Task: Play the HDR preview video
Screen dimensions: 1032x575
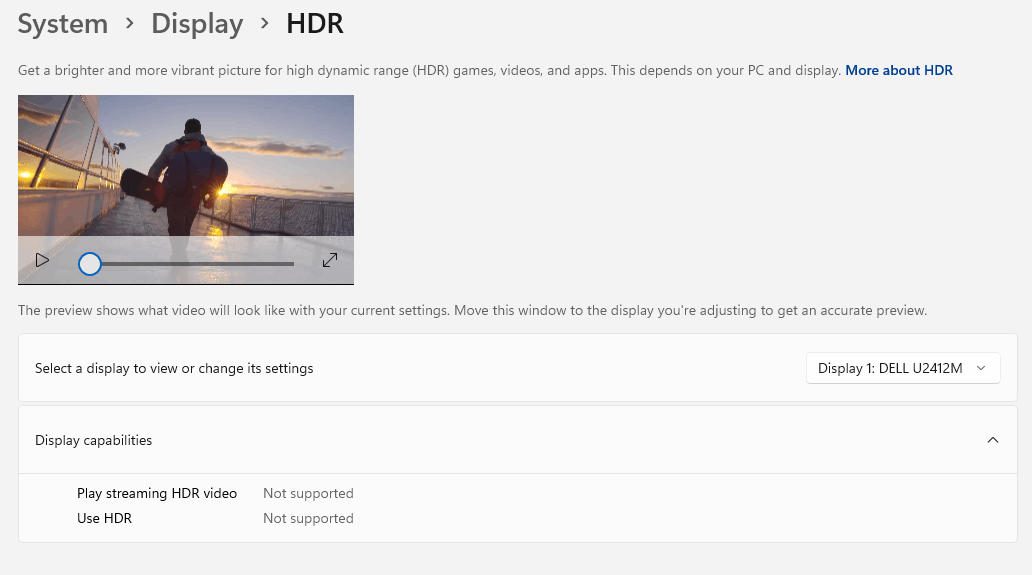Action: tap(42, 261)
